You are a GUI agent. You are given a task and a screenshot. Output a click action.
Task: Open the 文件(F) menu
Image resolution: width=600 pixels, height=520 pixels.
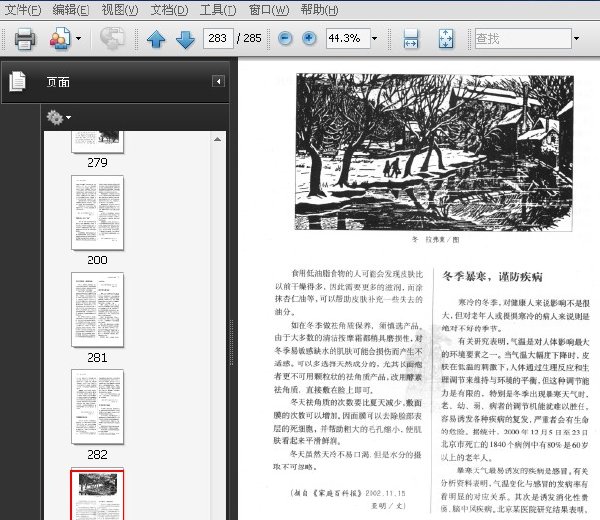[x=23, y=10]
